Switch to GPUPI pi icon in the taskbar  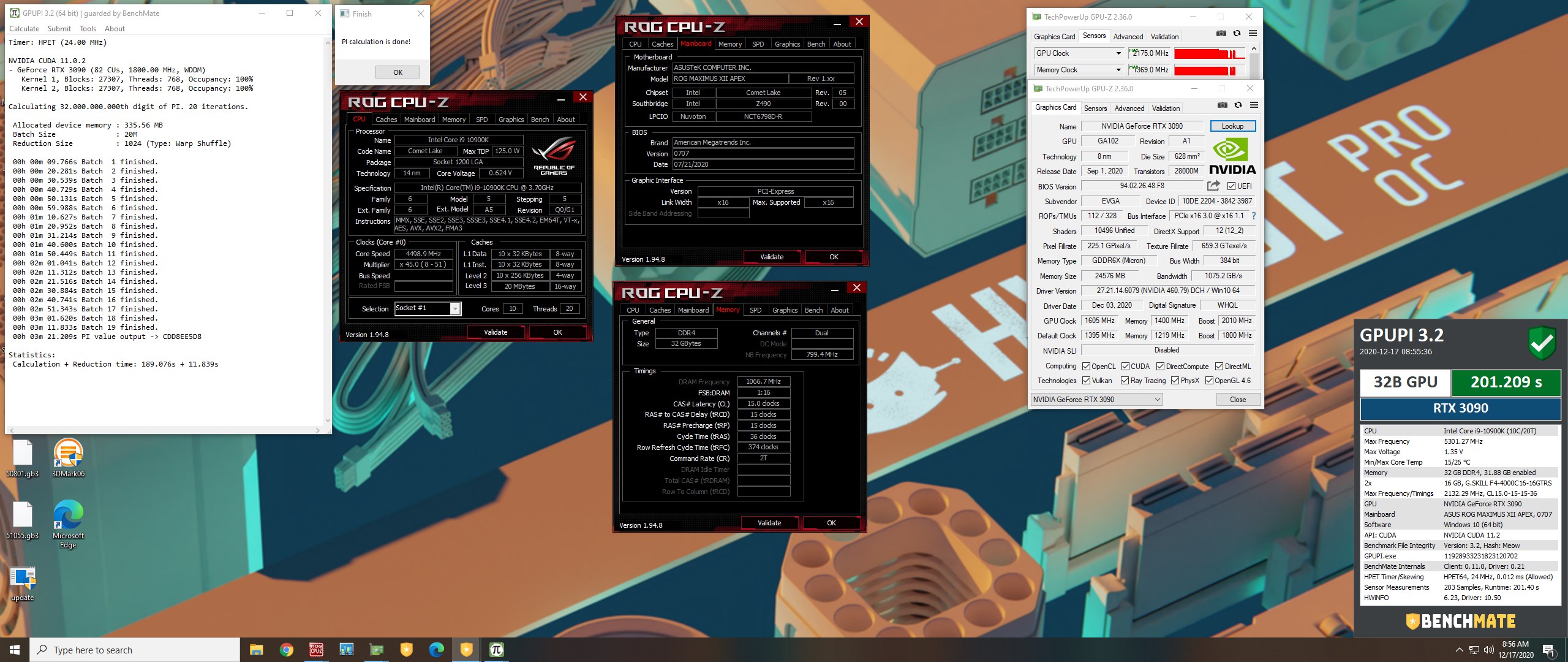497,650
